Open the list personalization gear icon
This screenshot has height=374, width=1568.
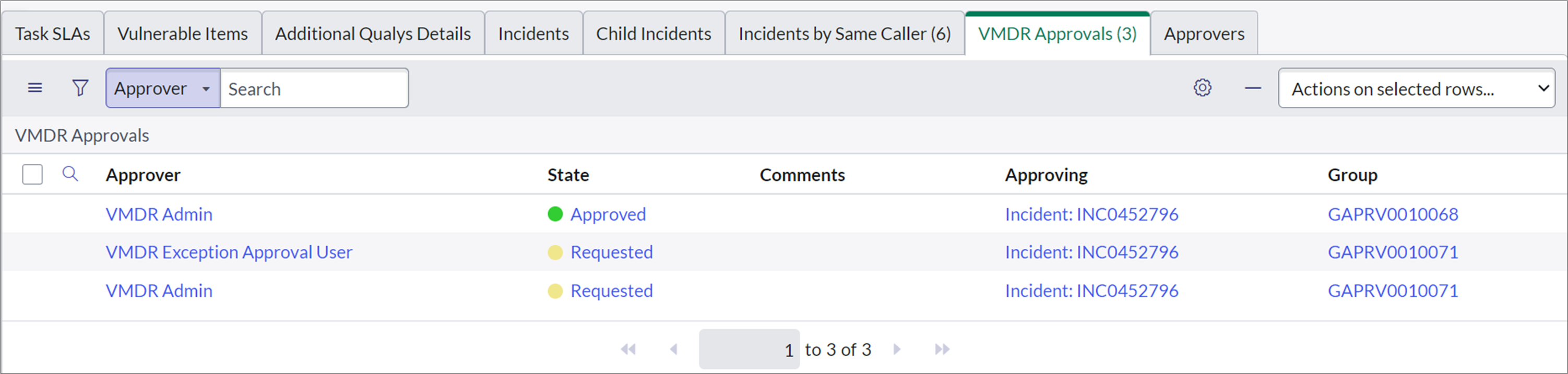(1202, 88)
